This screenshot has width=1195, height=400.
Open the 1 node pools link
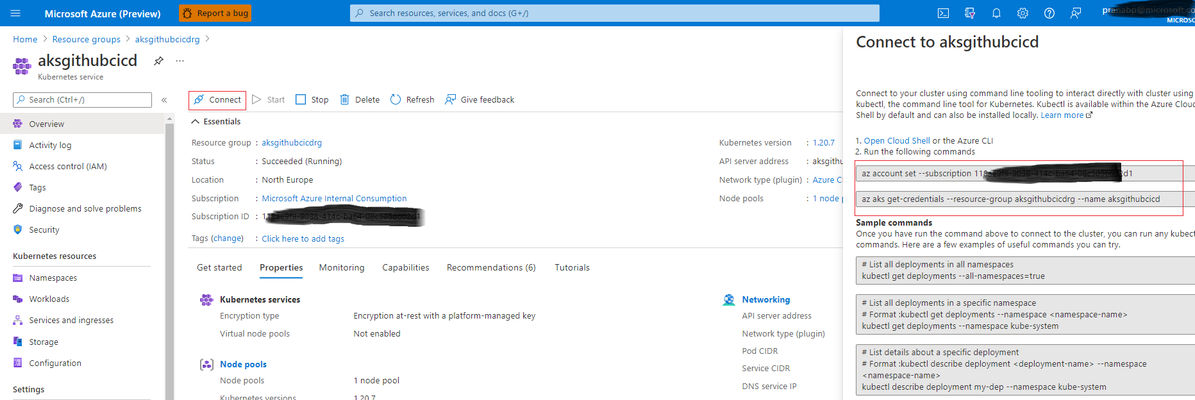click(x=825, y=198)
